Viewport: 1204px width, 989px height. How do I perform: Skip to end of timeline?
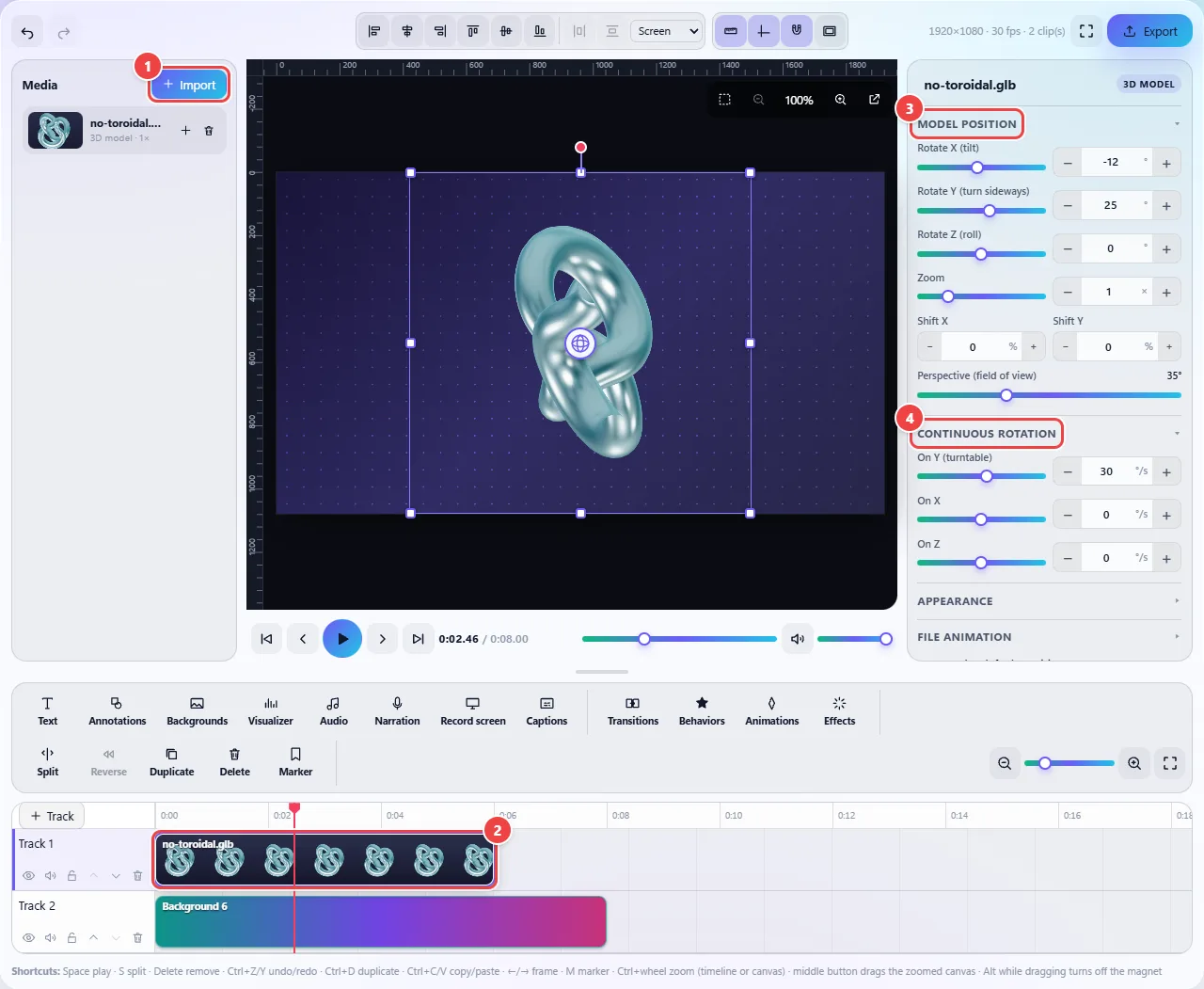click(418, 639)
